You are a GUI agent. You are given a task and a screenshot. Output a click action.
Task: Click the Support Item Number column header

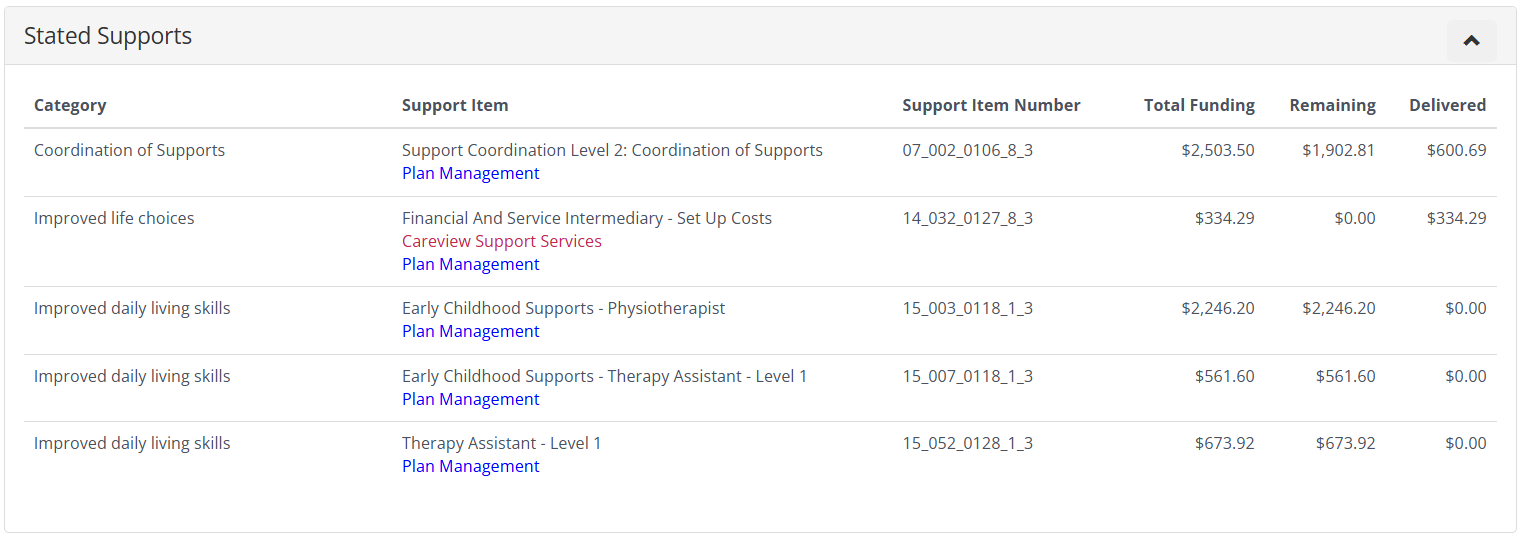(x=991, y=105)
